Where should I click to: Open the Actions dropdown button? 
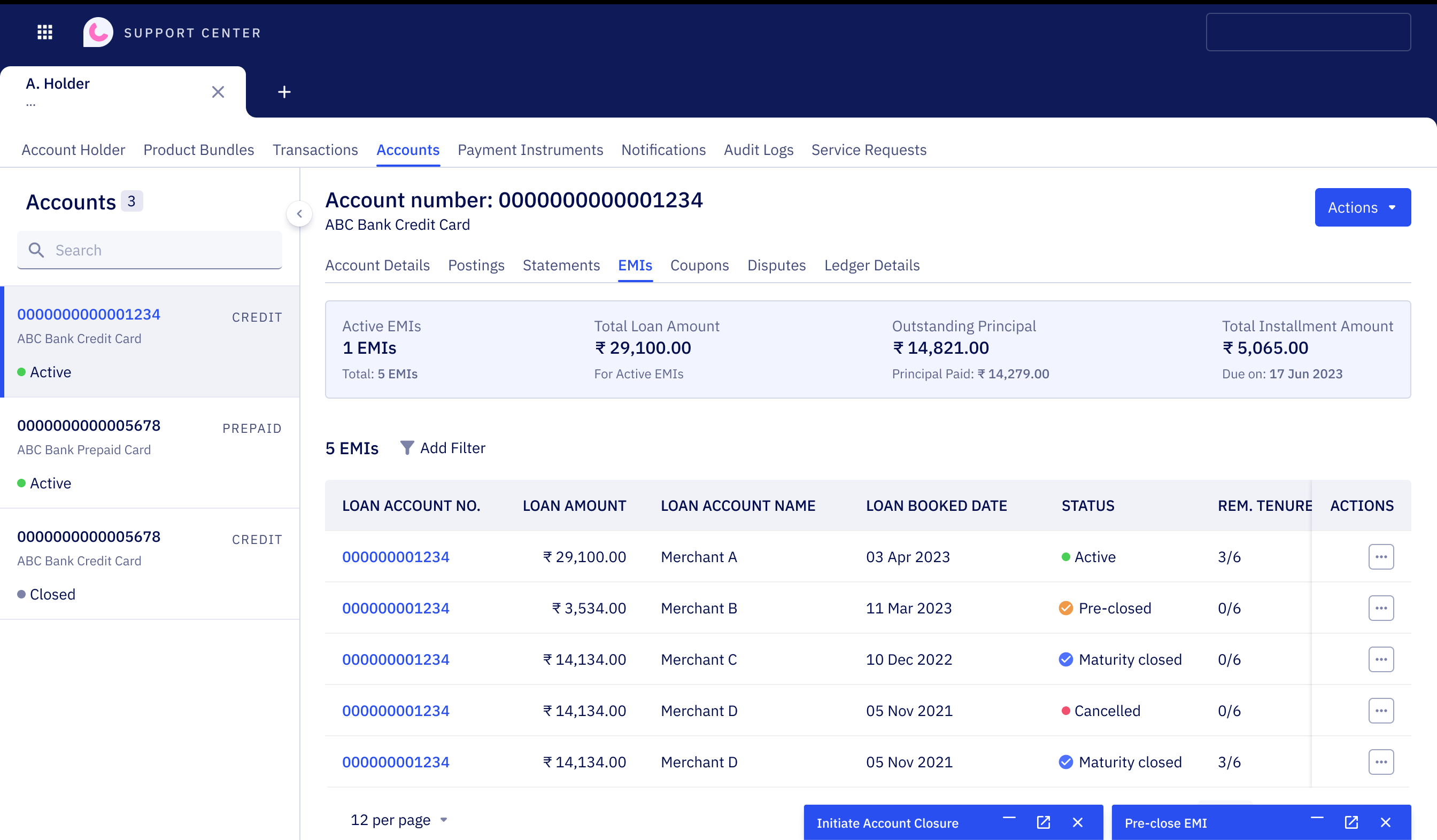(x=1362, y=207)
